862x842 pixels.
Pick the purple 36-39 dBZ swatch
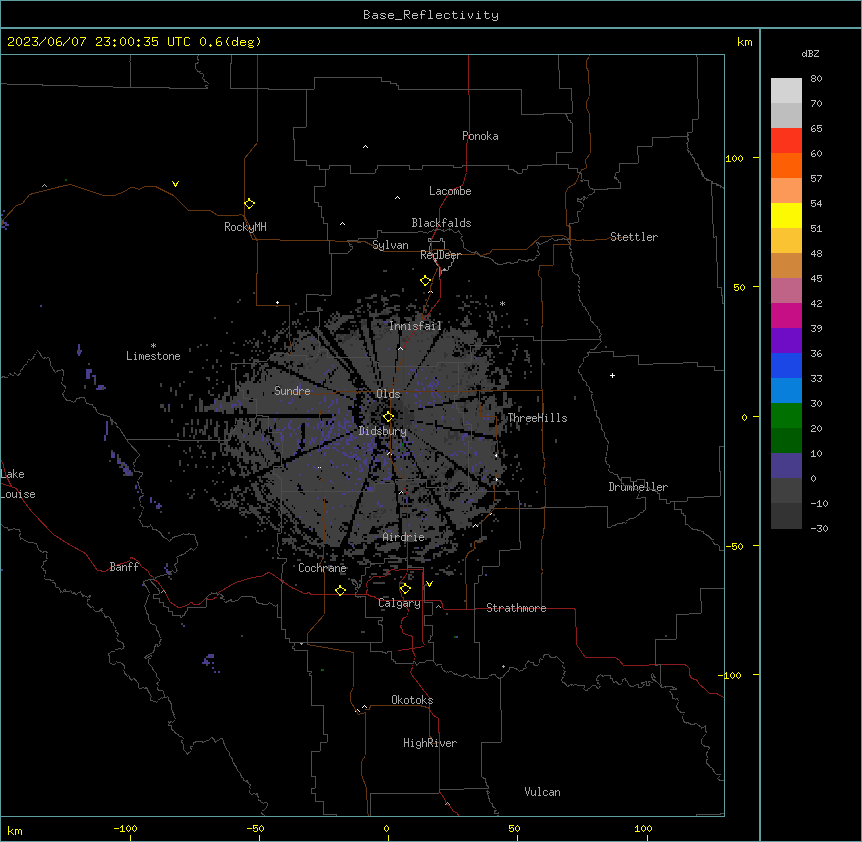[x=786, y=341]
